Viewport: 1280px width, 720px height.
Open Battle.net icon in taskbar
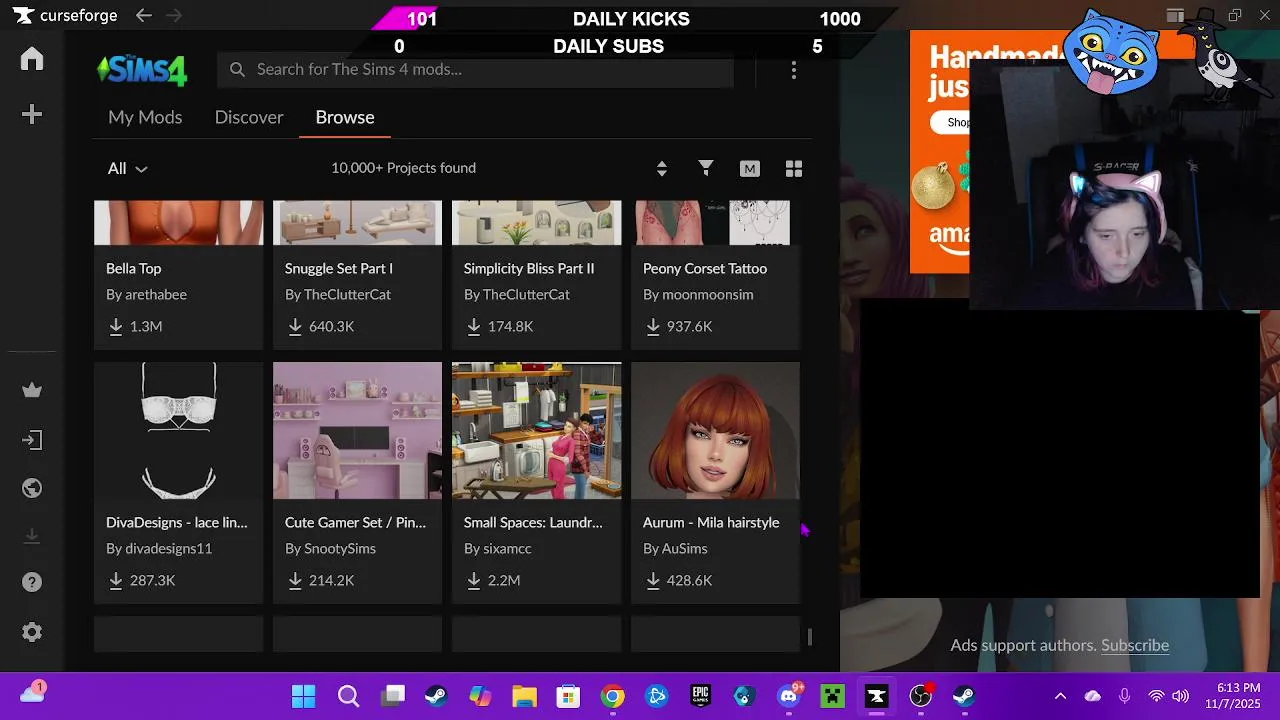tap(656, 696)
